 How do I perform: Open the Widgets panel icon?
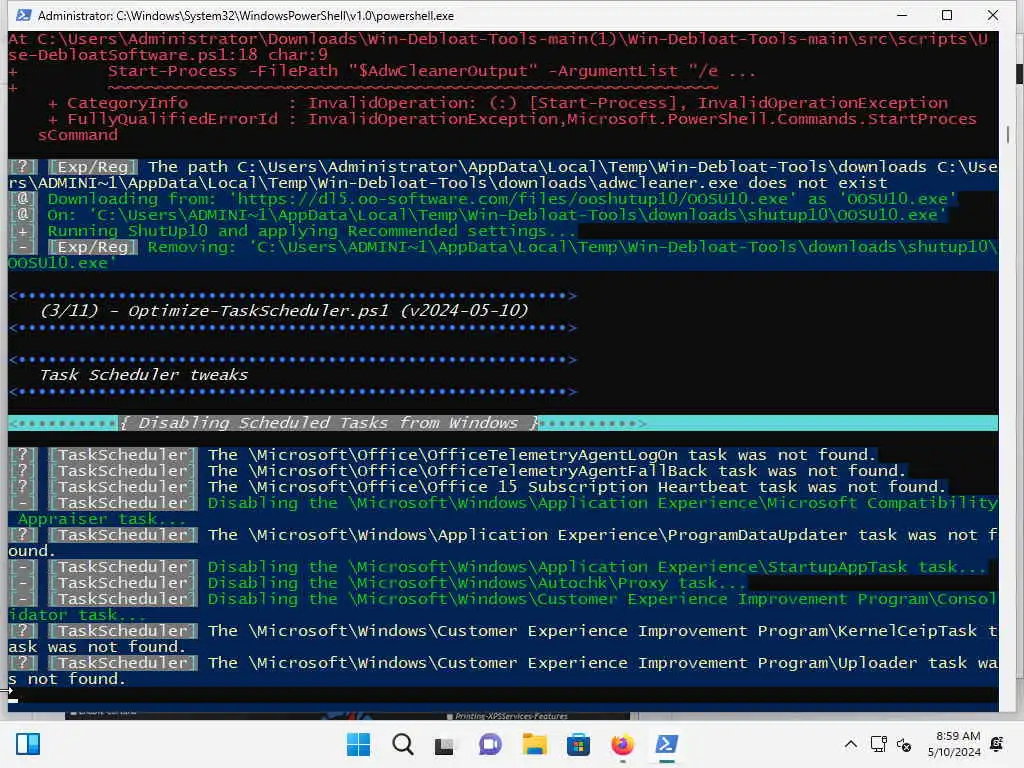(28, 744)
